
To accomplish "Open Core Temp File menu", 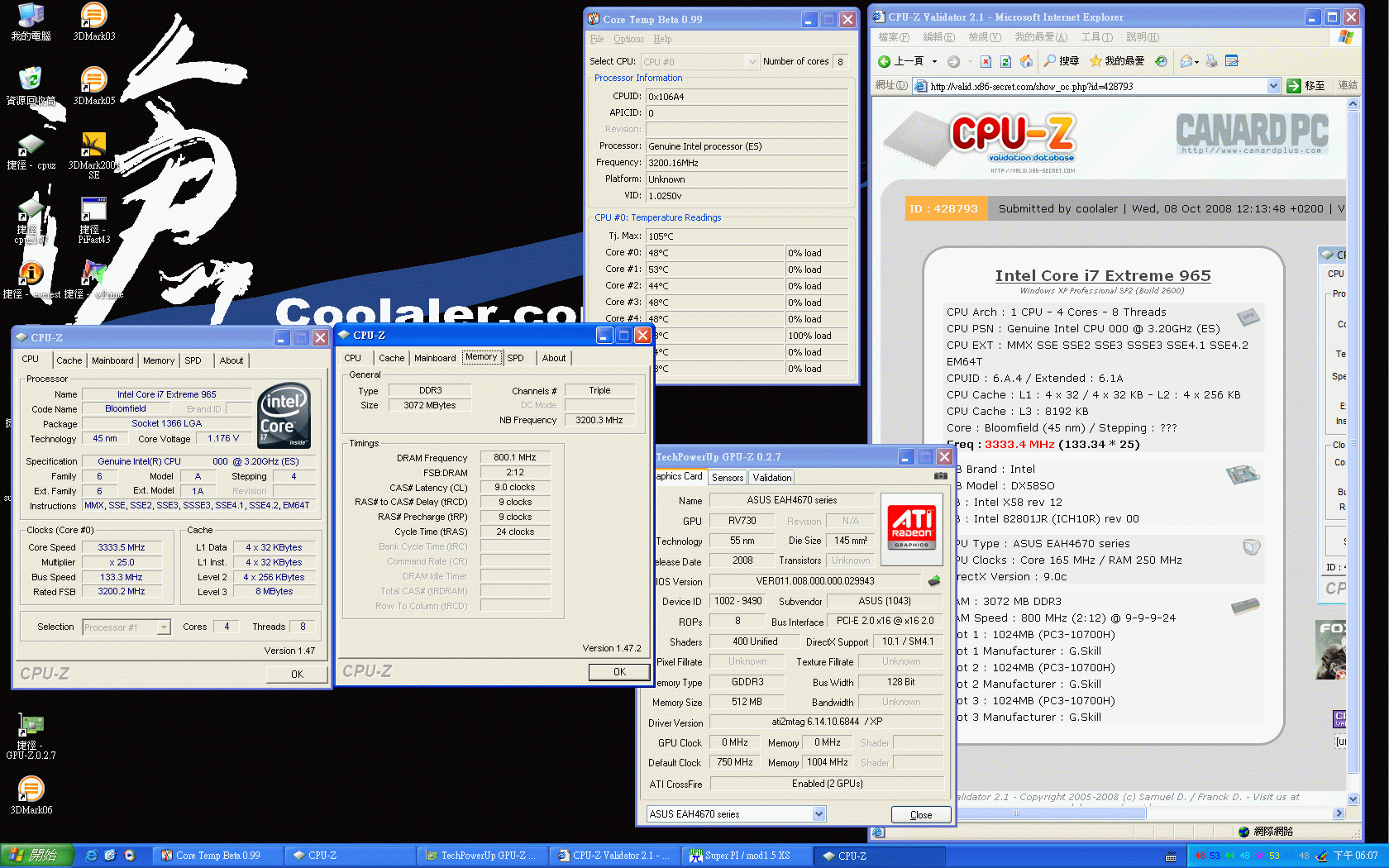I will click(597, 39).
